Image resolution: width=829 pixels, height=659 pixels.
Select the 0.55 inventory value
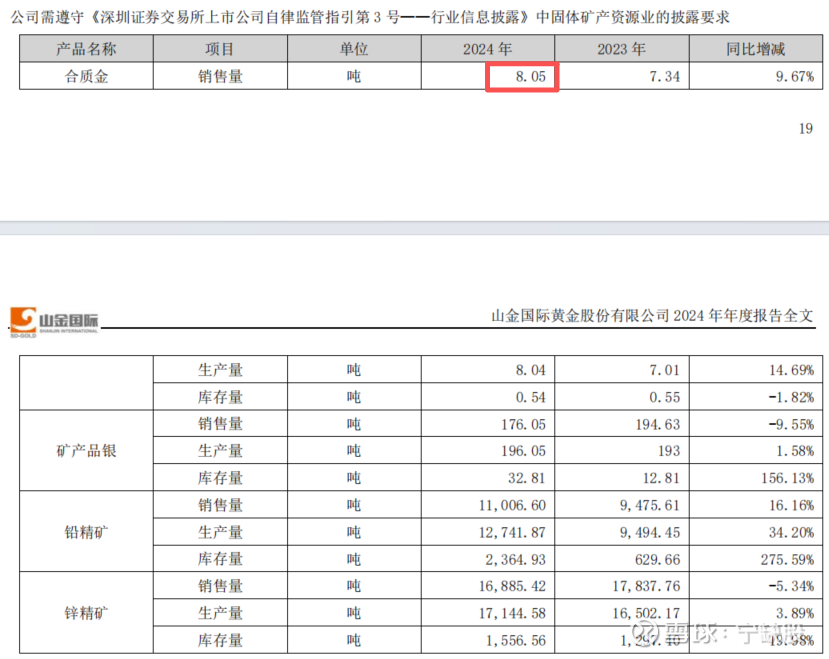click(x=665, y=397)
